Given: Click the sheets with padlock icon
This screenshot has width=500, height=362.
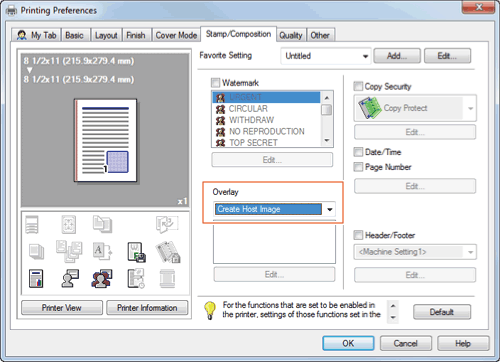Looking at the screenshot, I should coord(168,252).
